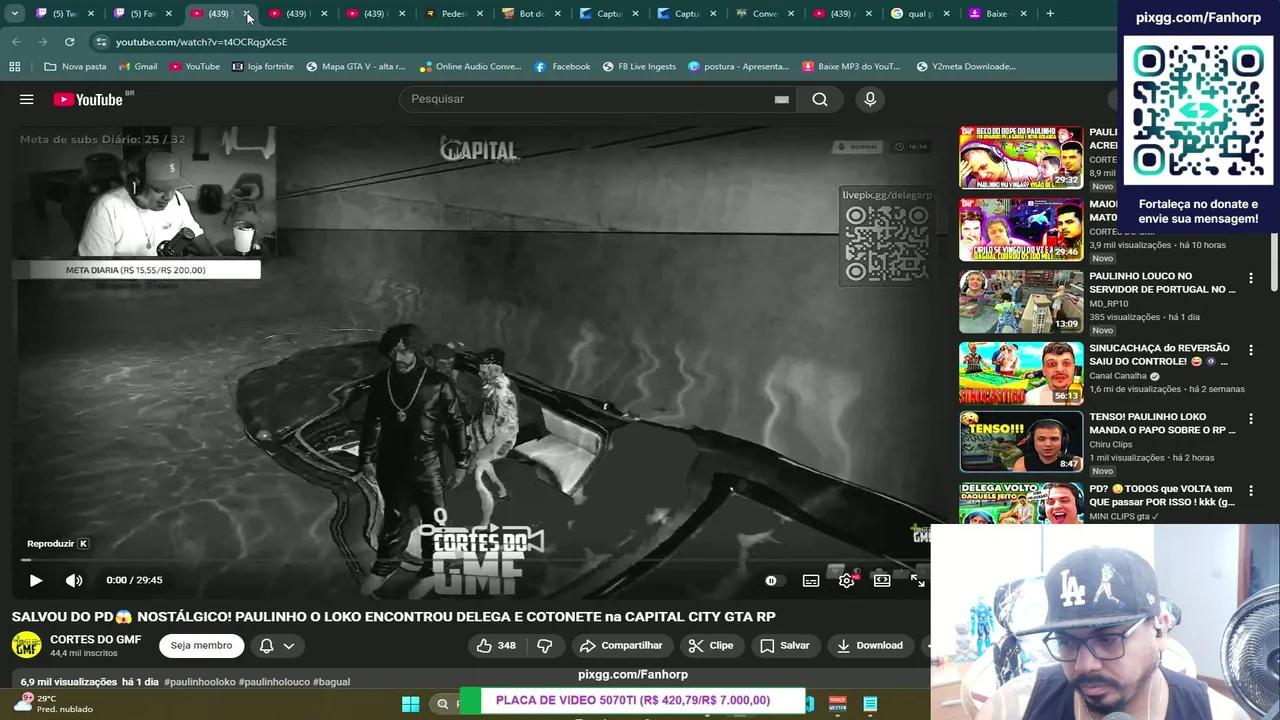Enter fullscreen mode
1280x720 pixels.
pos(917,580)
